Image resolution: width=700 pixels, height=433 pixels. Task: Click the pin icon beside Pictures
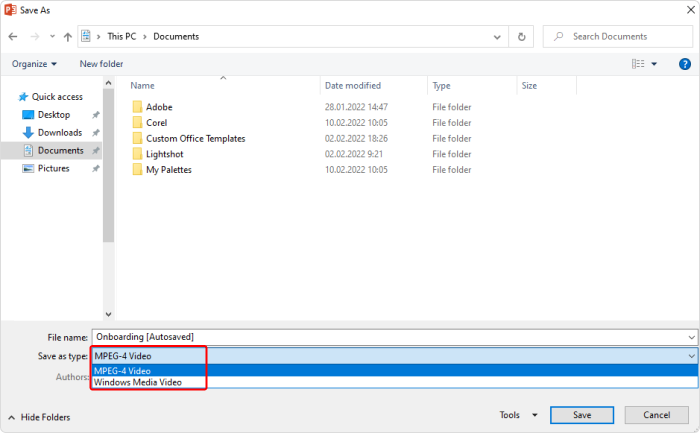click(x=96, y=168)
